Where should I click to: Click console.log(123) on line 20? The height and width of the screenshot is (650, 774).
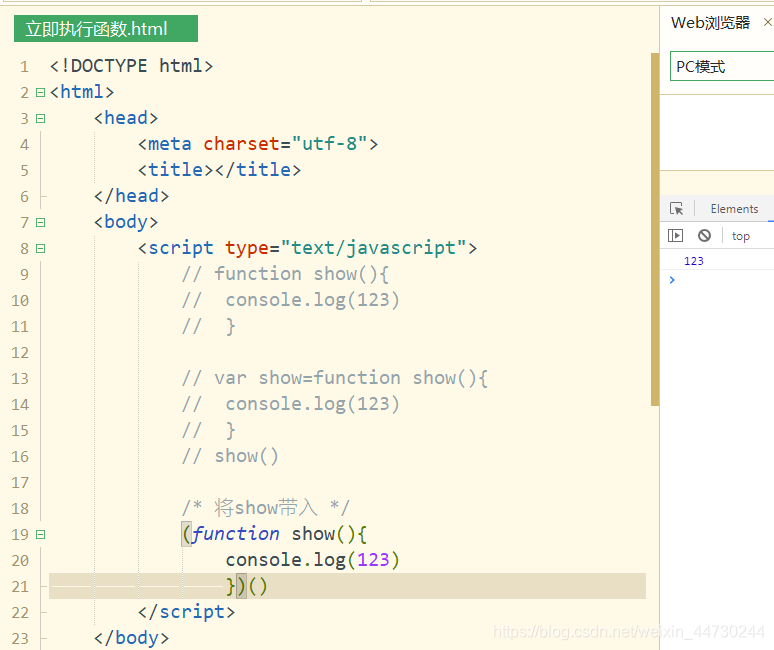pyautogui.click(x=312, y=560)
